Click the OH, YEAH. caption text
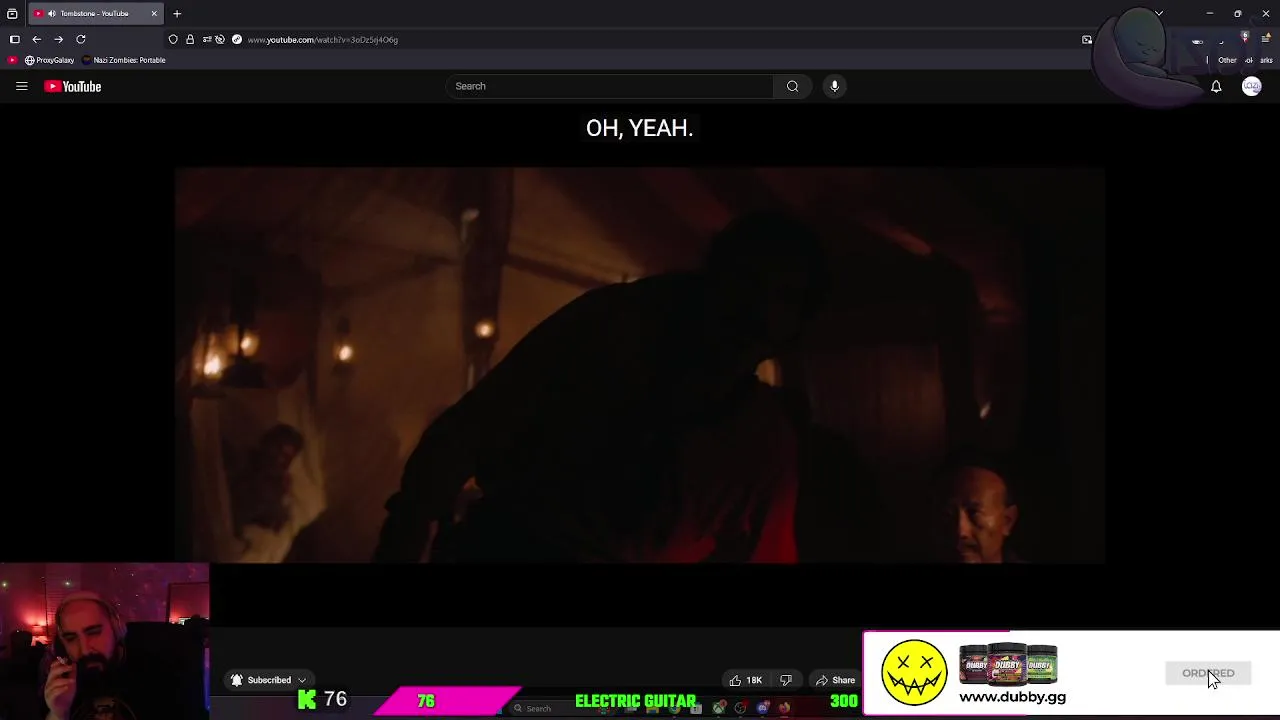 click(x=639, y=128)
